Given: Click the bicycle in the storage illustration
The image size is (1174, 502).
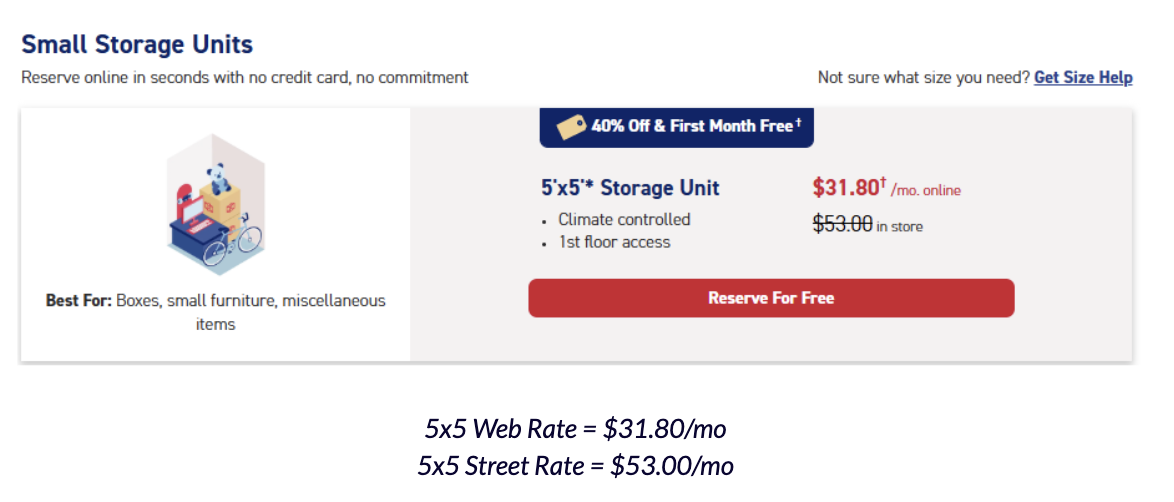Looking at the screenshot, I should click(241, 243).
